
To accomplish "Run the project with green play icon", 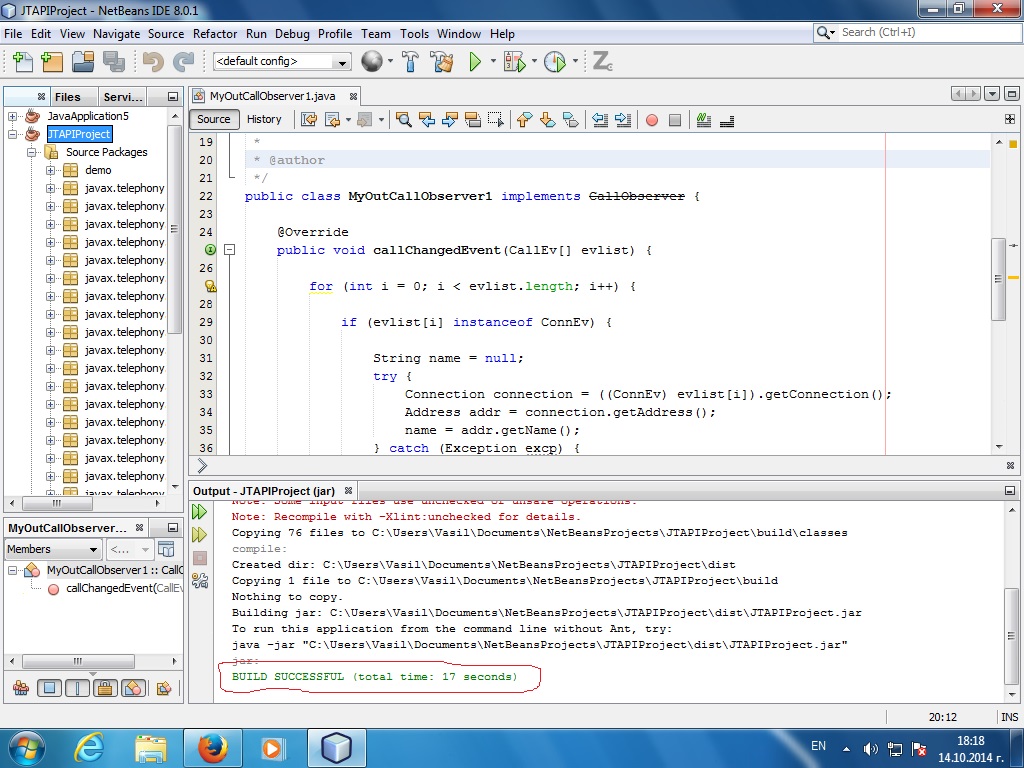I will click(x=475, y=62).
